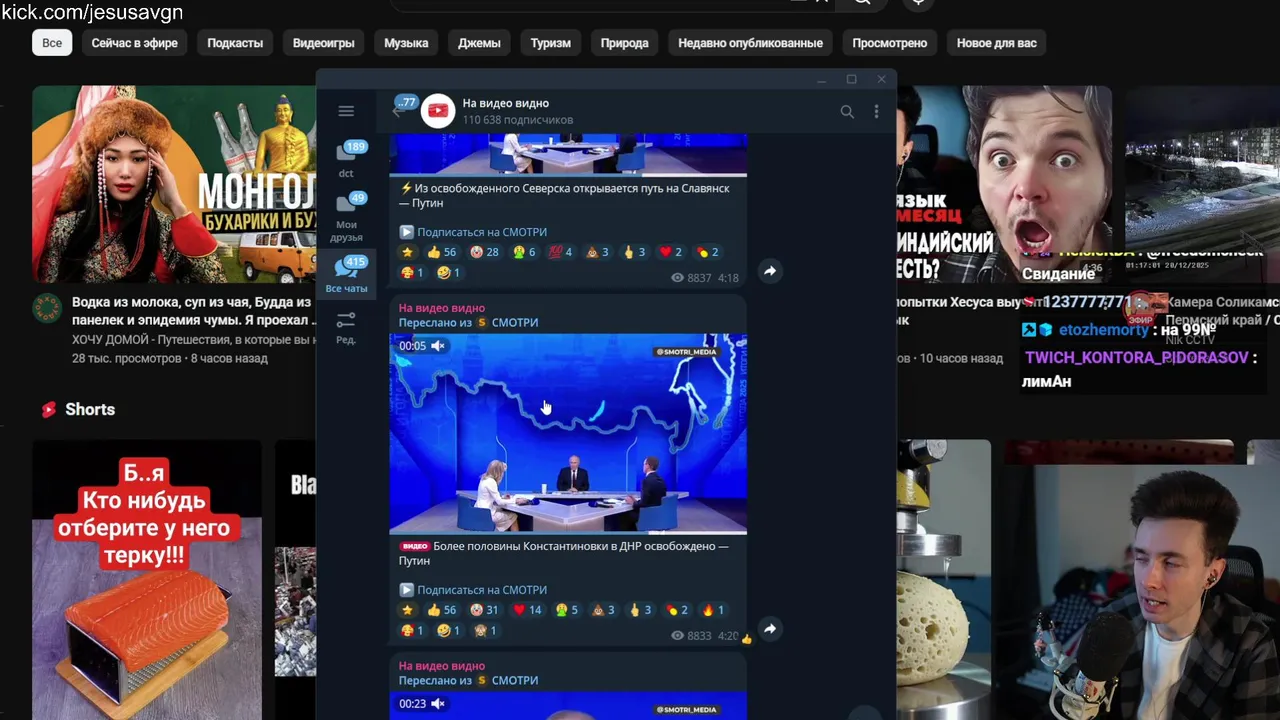Forward the Константиновка post with share arrow

pos(770,629)
